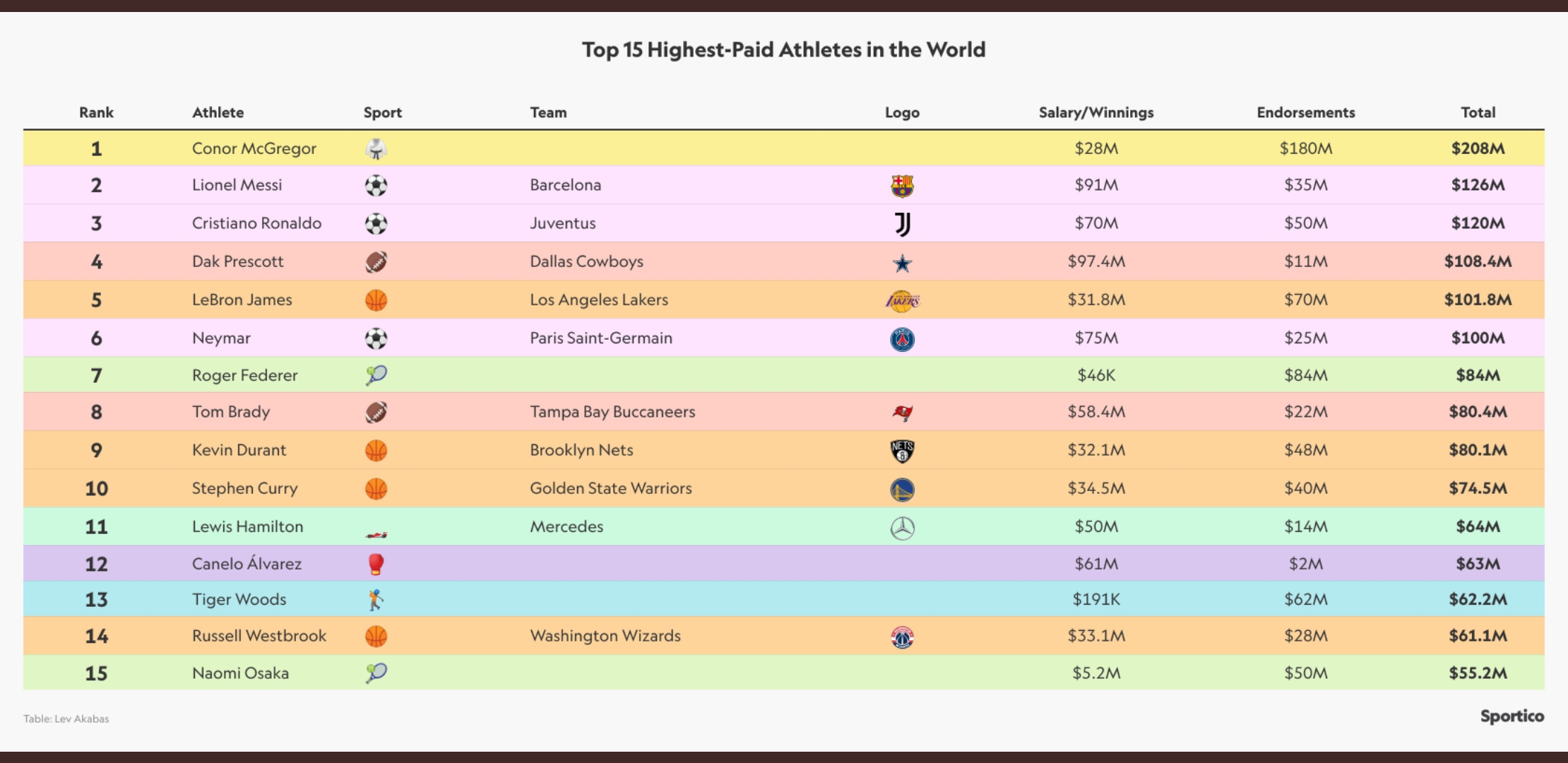
Task: Click the Golden State Warriors logo
Action: click(902, 490)
